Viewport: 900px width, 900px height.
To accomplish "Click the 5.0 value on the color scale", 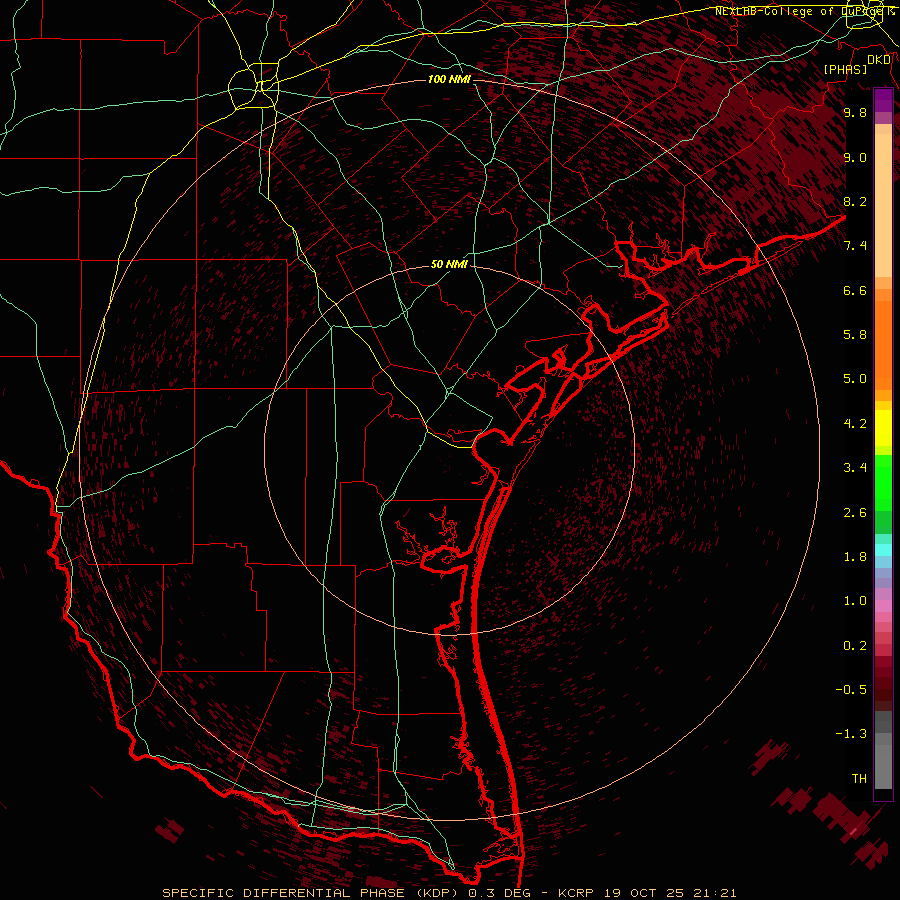I will point(855,379).
